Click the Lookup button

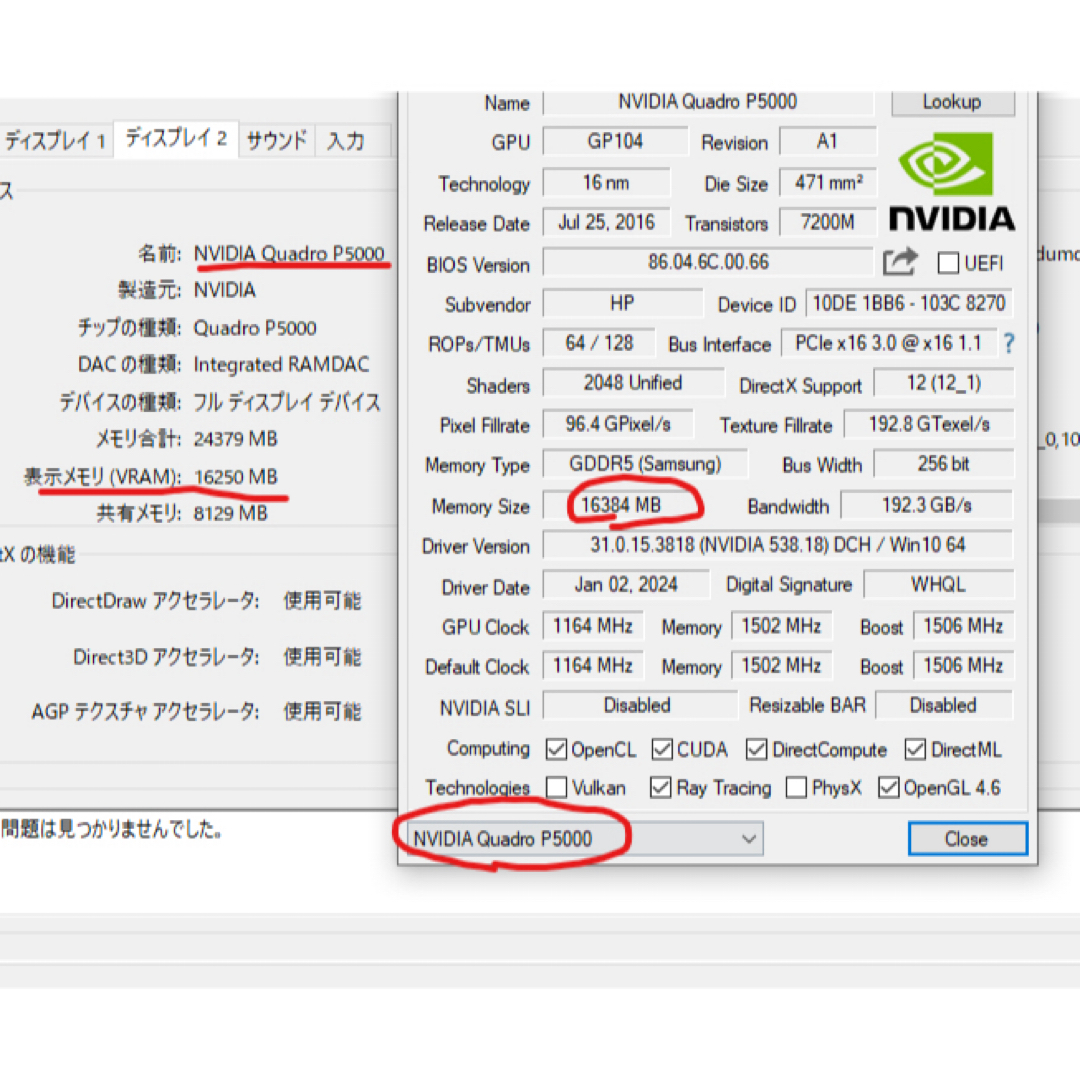953,102
